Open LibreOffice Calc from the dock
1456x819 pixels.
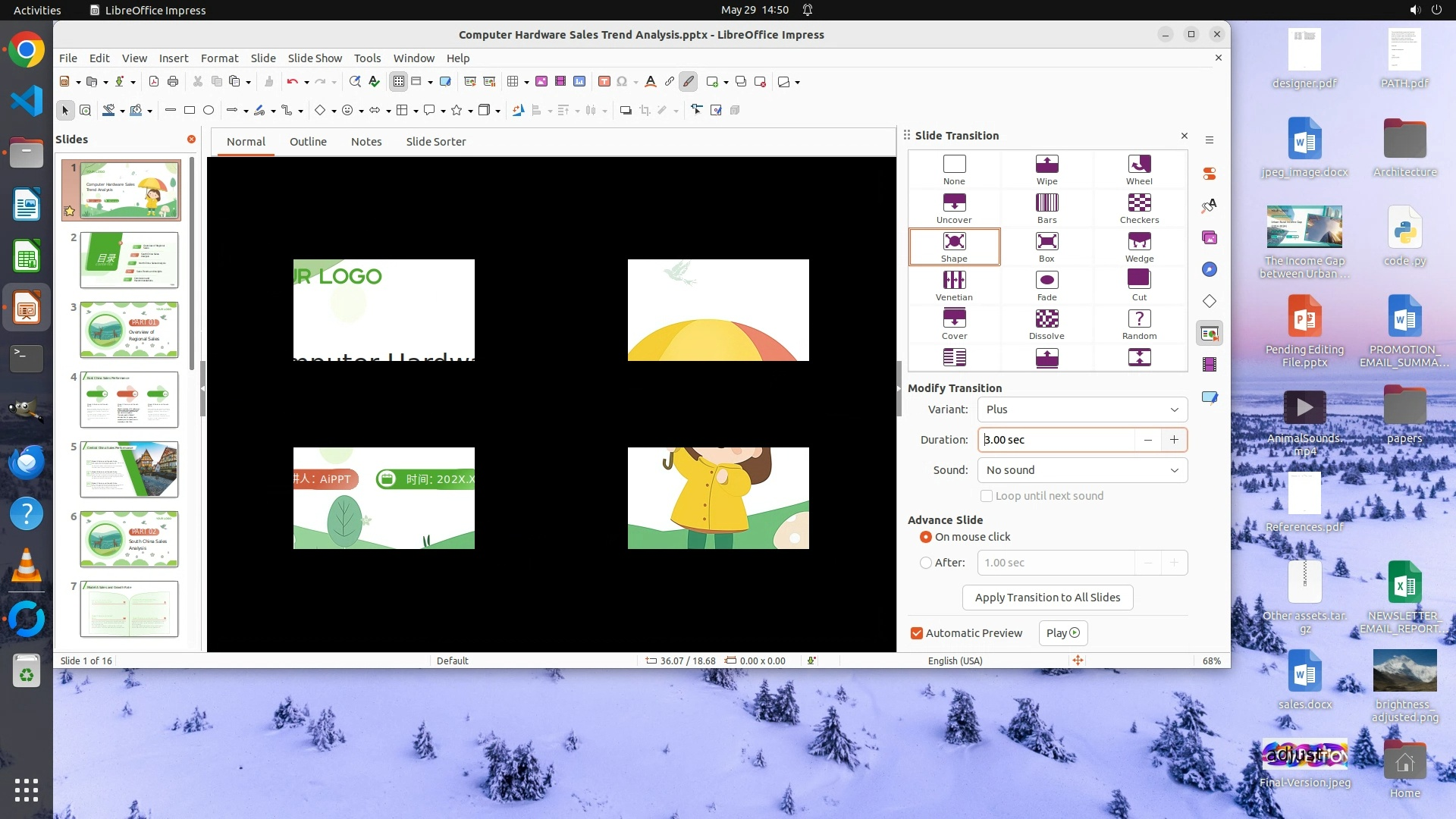pyautogui.click(x=27, y=258)
